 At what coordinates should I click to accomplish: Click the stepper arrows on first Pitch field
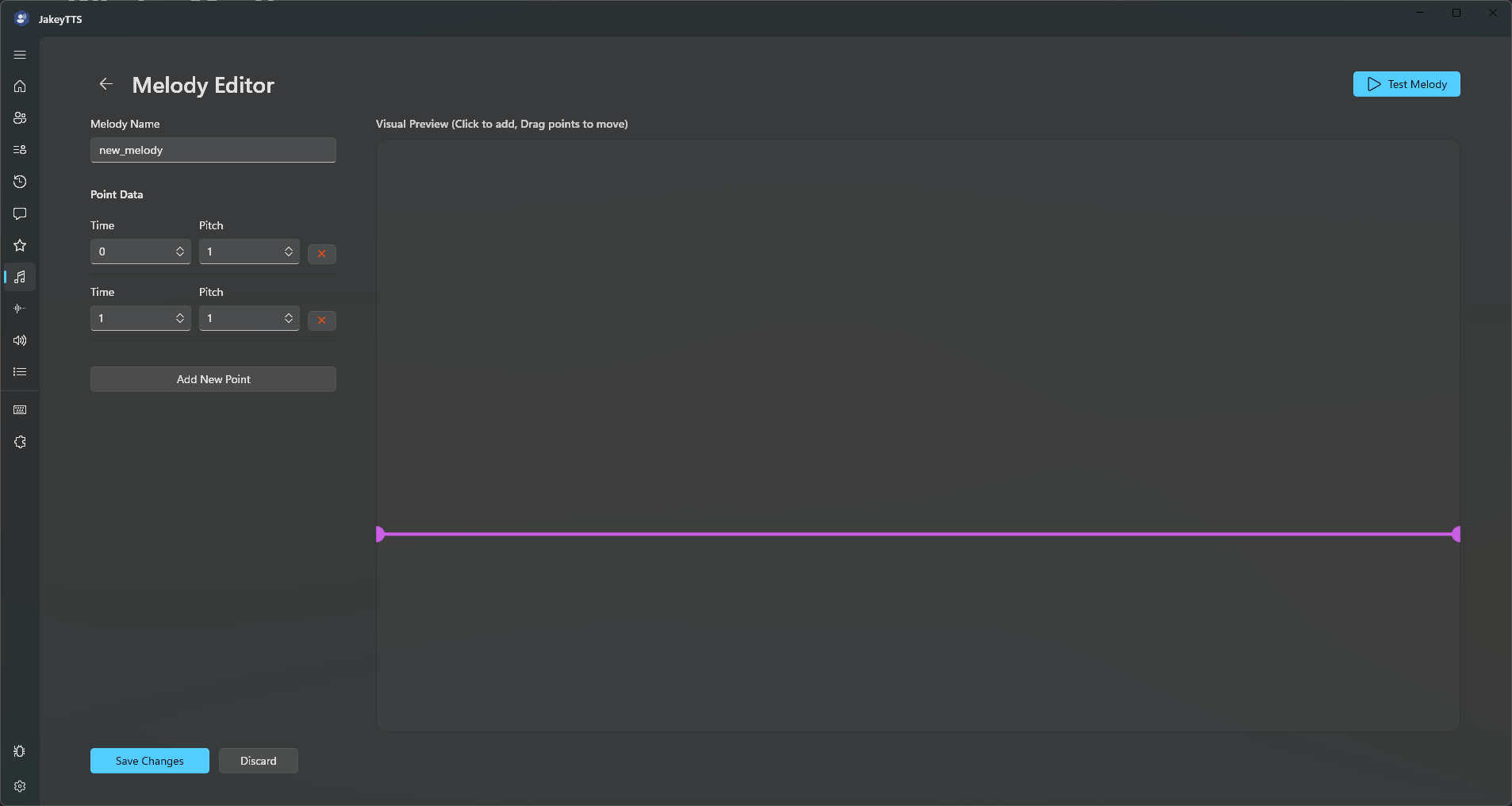point(289,251)
